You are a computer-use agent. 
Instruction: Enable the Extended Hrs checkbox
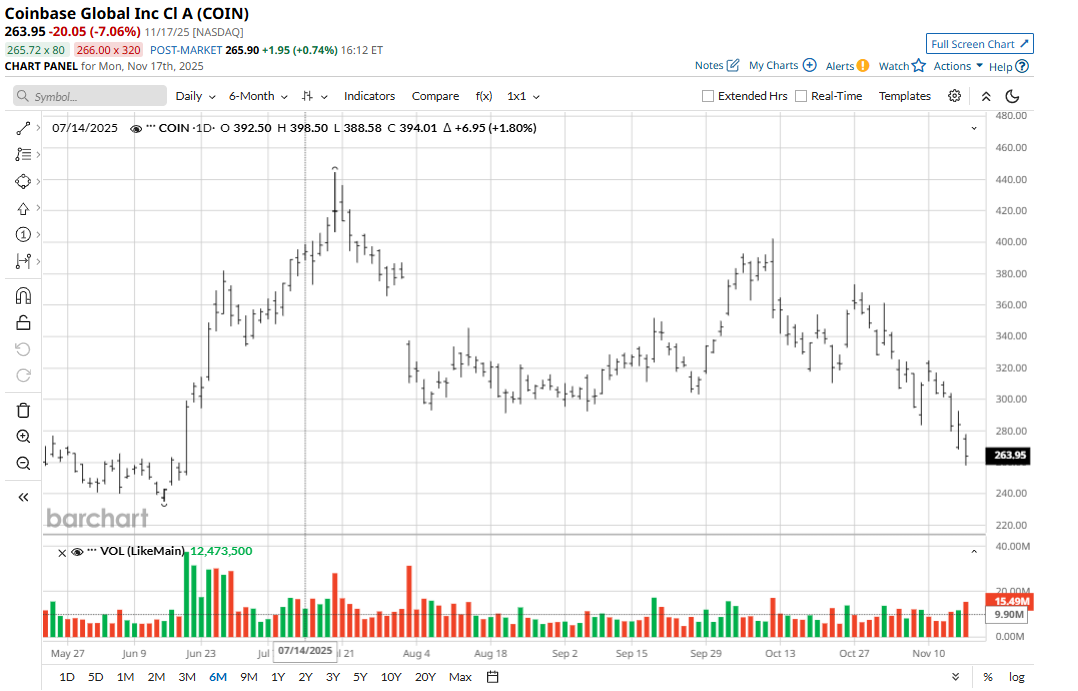[707, 96]
